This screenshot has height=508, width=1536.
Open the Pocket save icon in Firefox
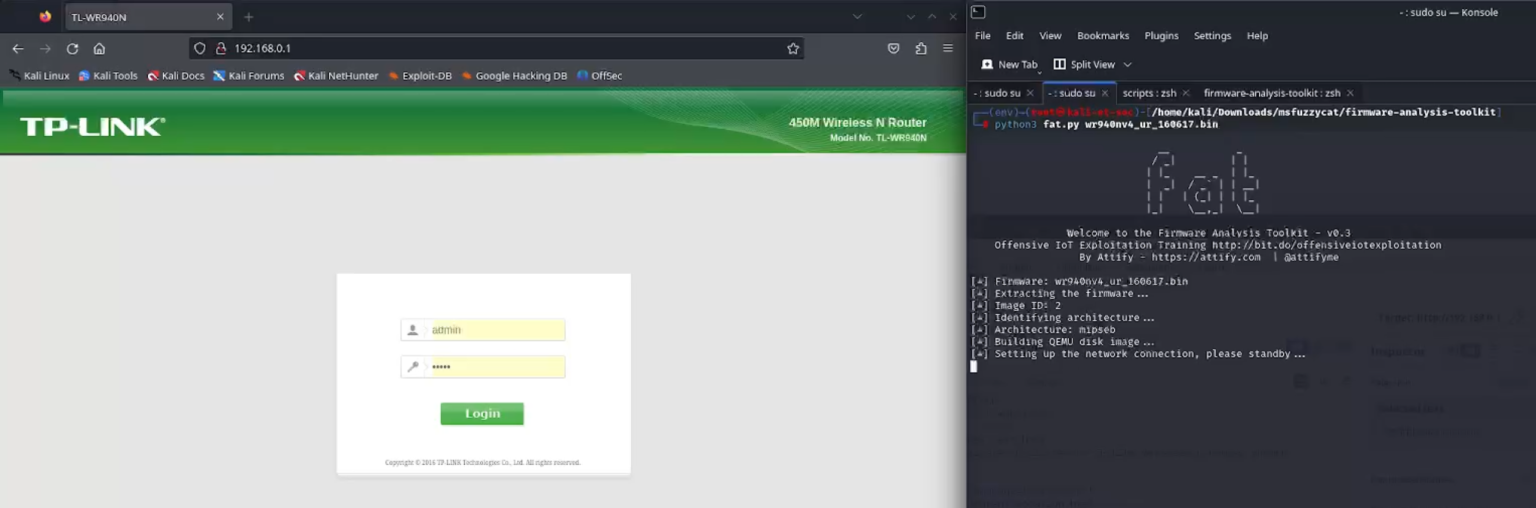tap(894, 48)
